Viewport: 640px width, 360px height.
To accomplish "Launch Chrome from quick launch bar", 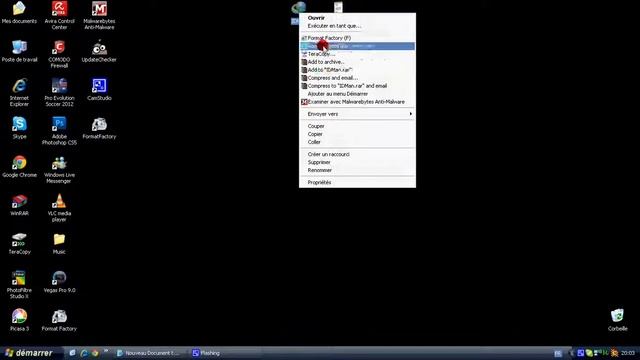I will 95,353.
